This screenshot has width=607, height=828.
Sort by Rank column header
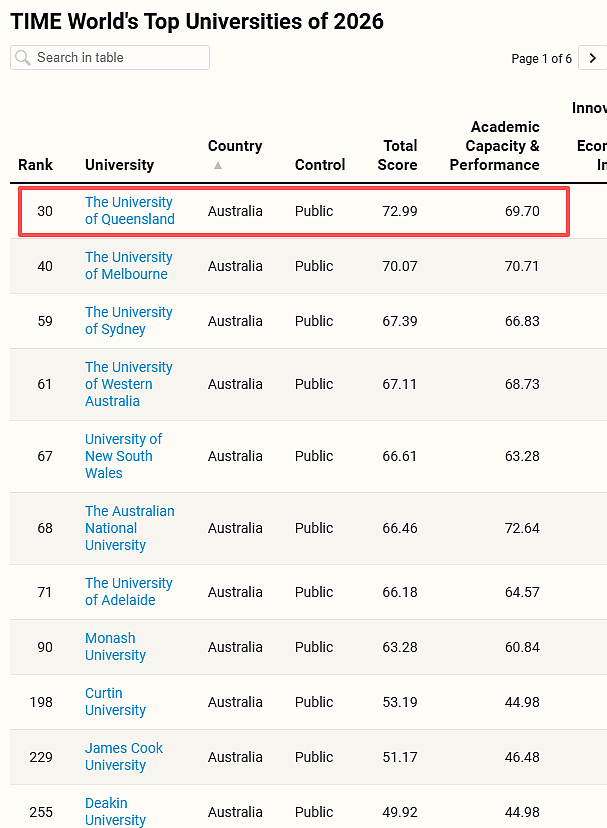pyautogui.click(x=35, y=165)
